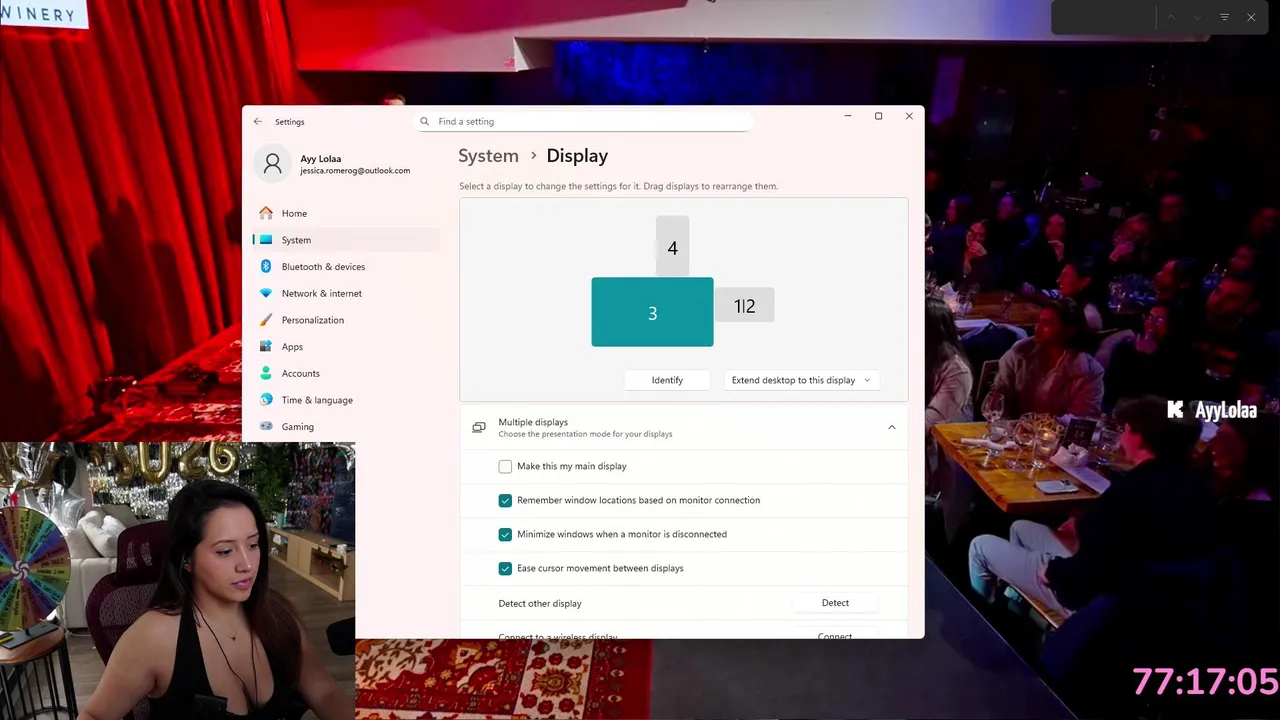This screenshot has height=720, width=1280.
Task: Open Personalization settings
Action: pyautogui.click(x=345, y=320)
